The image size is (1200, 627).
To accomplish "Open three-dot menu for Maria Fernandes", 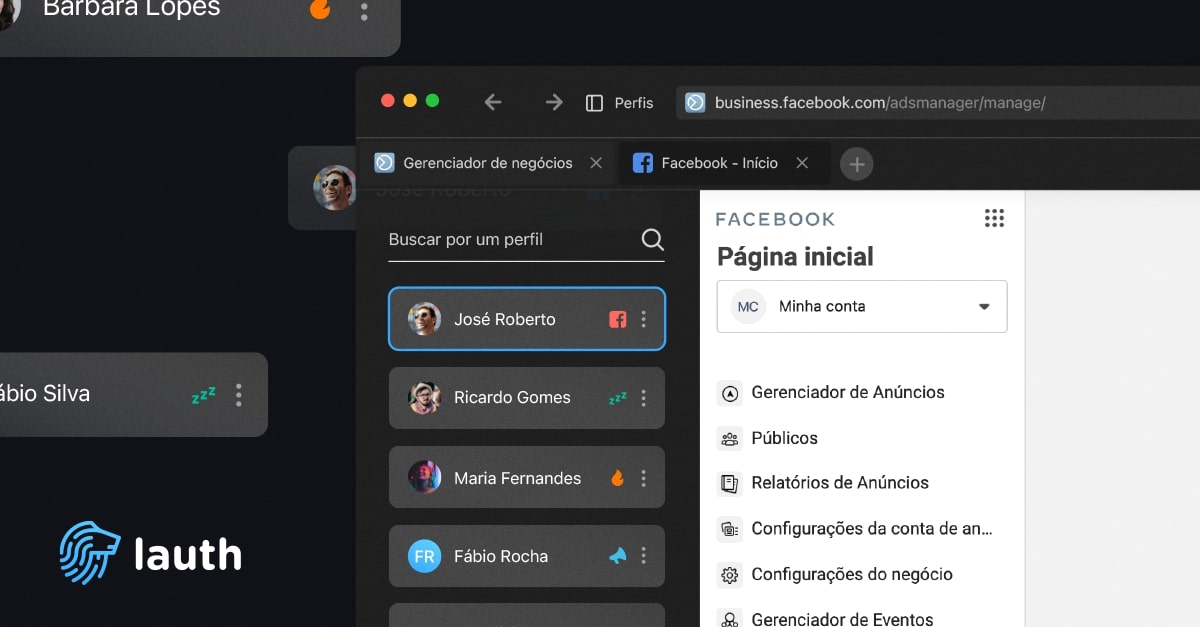I will 644,478.
